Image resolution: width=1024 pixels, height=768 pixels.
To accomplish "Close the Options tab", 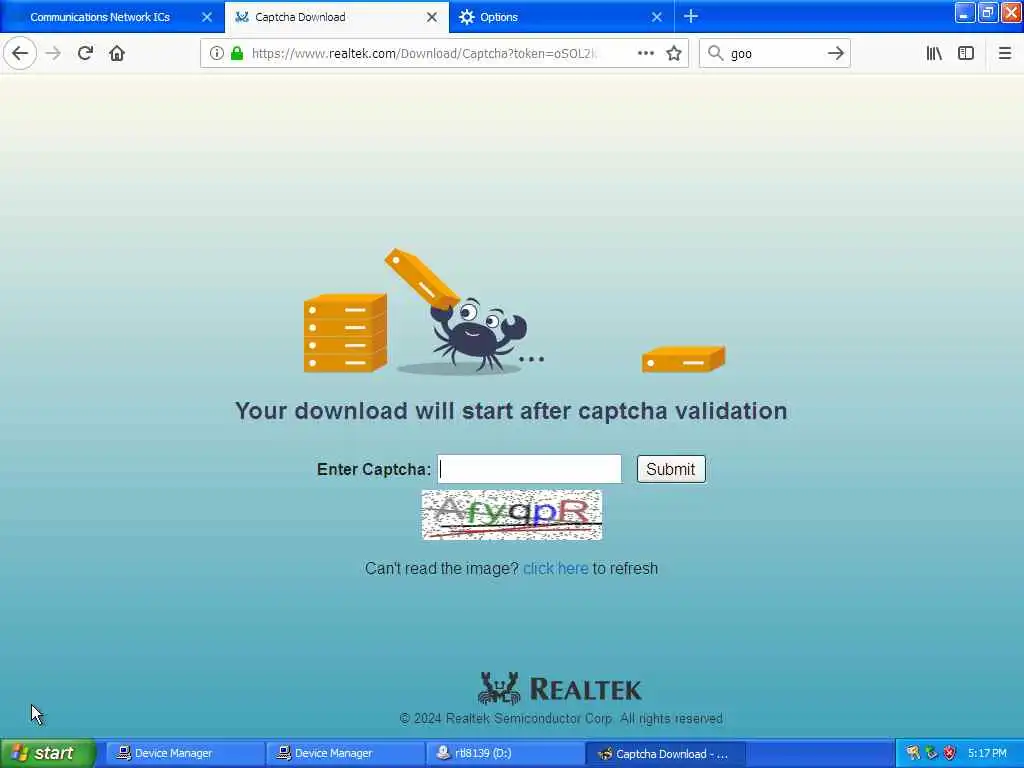I will (656, 17).
